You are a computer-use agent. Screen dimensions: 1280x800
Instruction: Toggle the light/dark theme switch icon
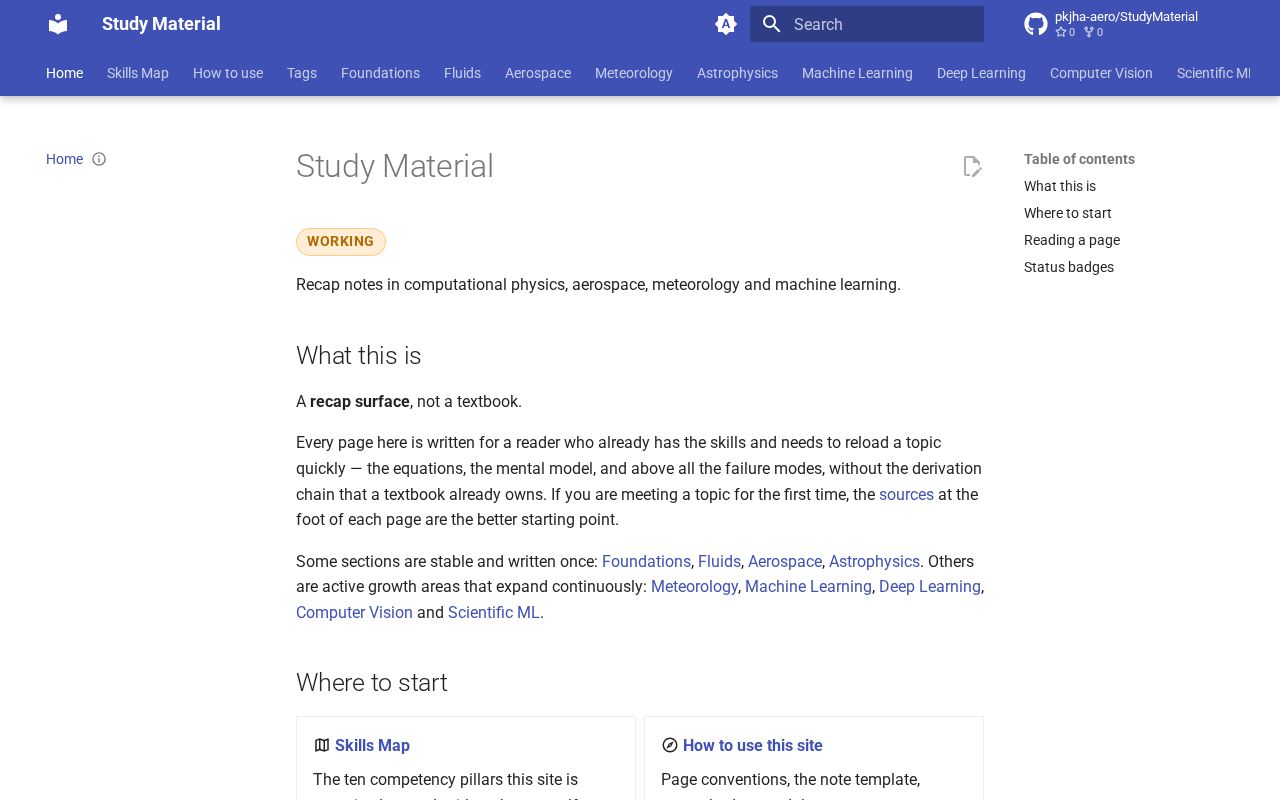726,24
